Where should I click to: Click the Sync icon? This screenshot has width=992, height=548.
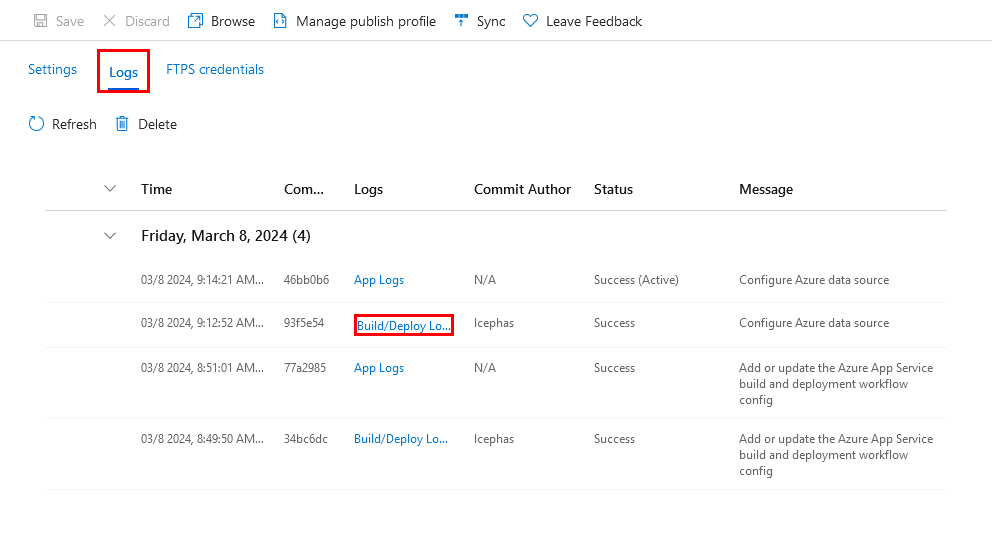click(x=461, y=21)
